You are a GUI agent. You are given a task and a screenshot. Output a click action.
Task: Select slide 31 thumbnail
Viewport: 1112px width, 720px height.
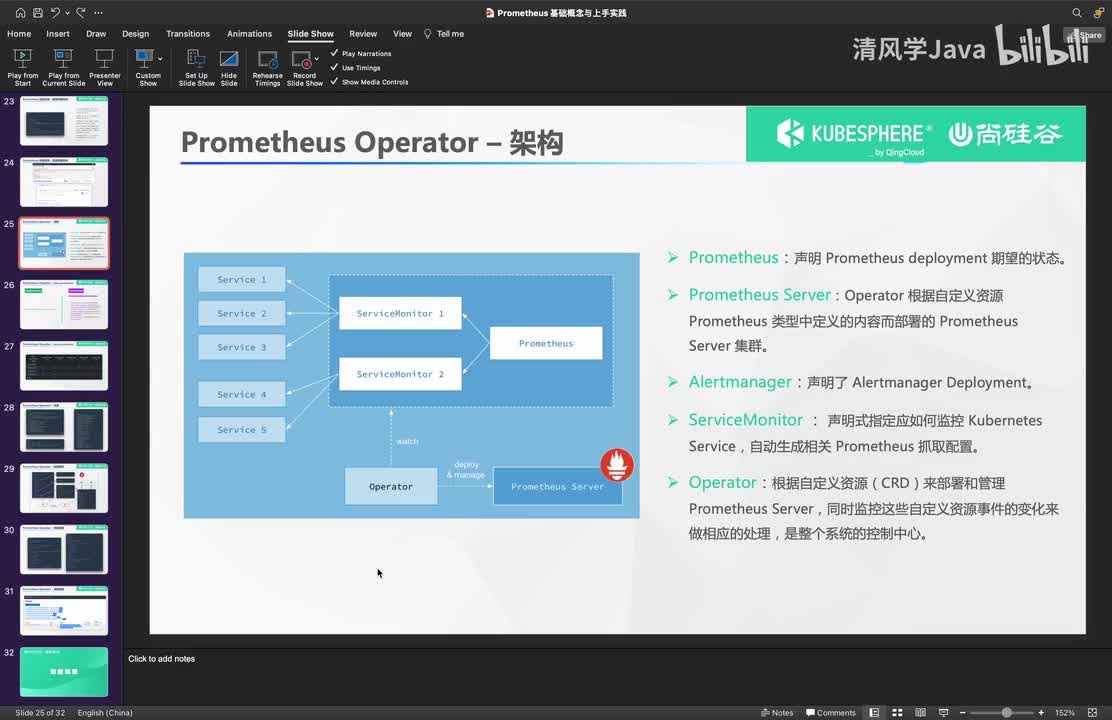(64, 610)
